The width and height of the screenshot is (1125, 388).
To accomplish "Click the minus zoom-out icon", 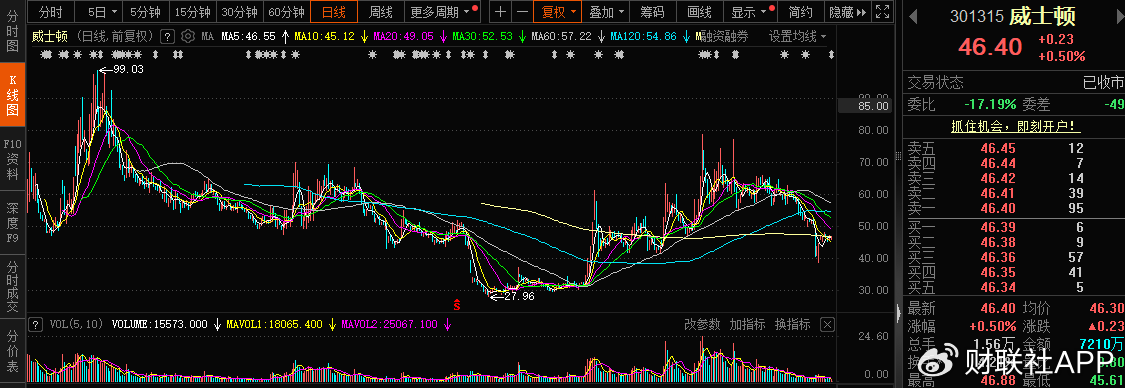I will tap(522, 11).
